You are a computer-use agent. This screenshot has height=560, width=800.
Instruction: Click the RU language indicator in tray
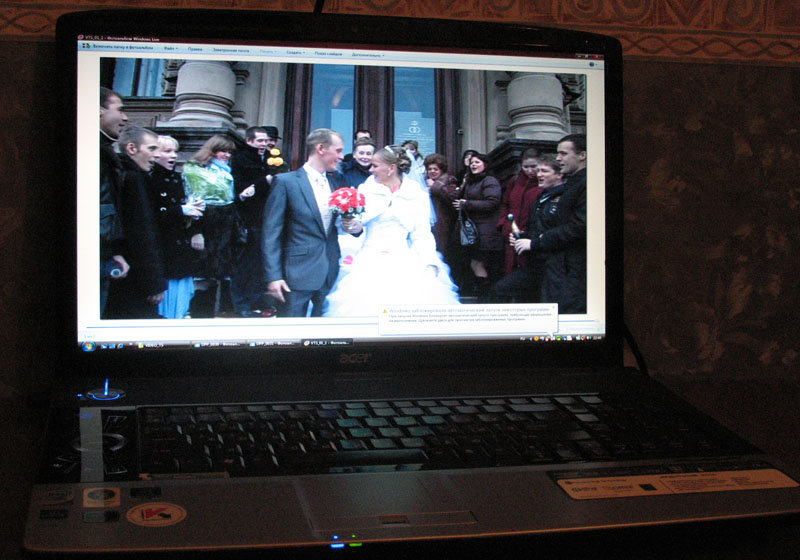524,338
